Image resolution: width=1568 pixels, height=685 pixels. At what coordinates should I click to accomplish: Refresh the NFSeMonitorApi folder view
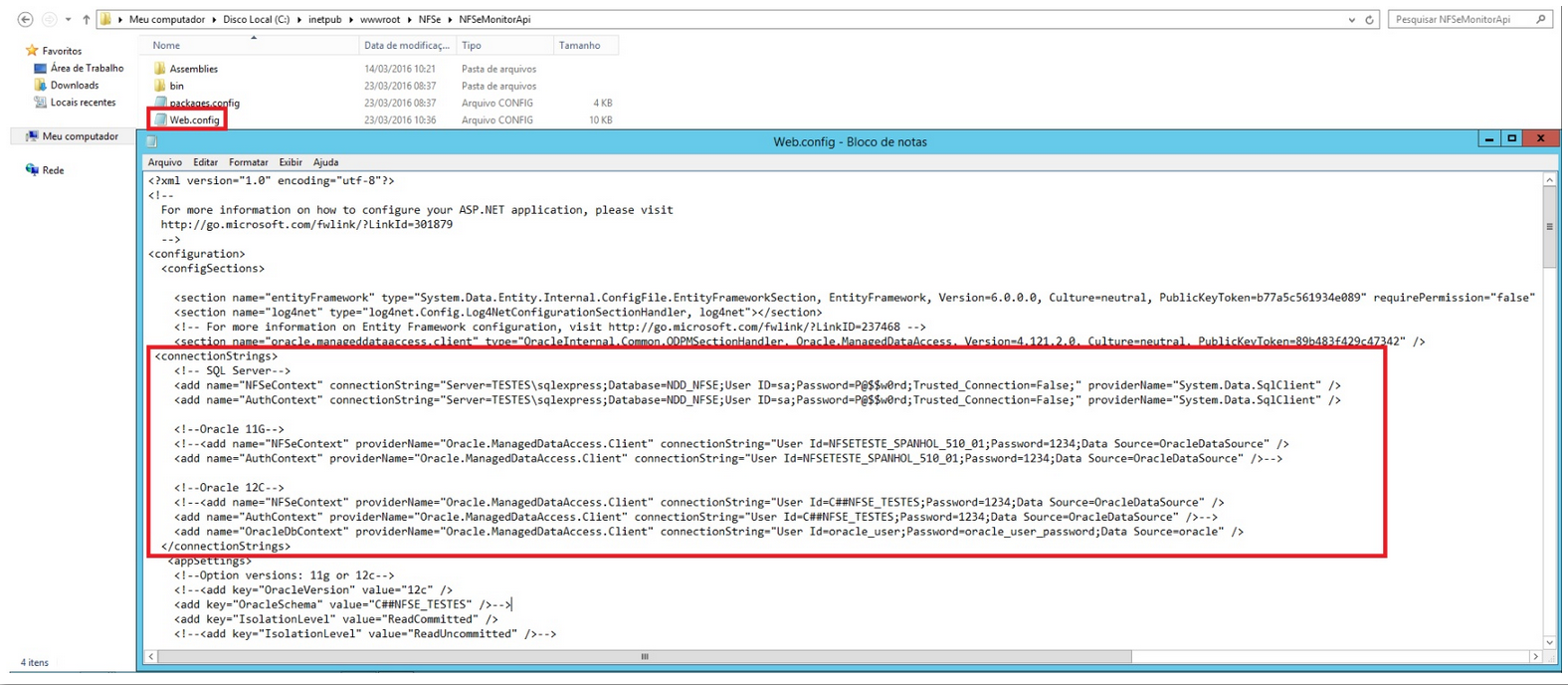pyautogui.click(x=1370, y=20)
